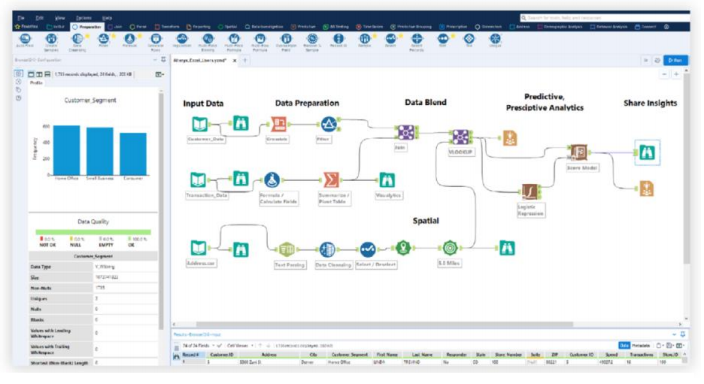This screenshot has width=704, height=384.
Task: Select the Score Model tool node
Action: [579, 152]
